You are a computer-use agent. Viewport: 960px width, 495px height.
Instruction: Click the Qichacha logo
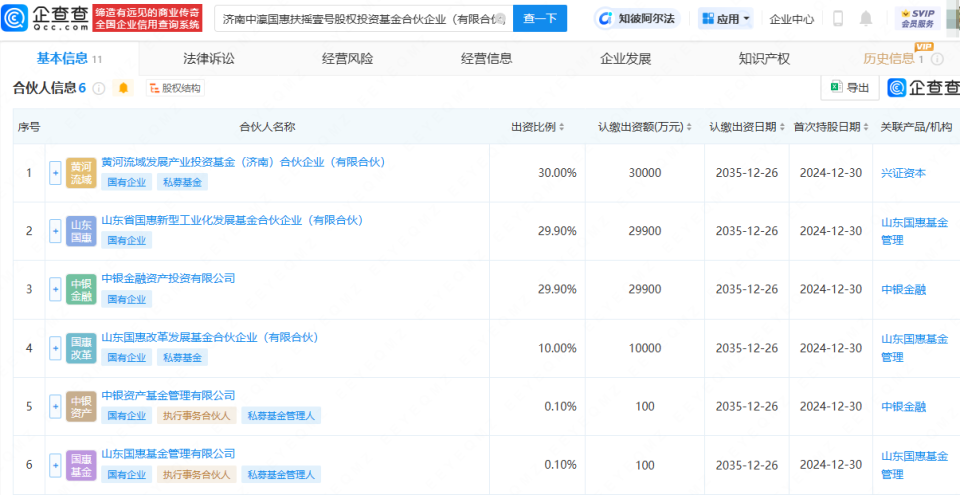click(x=45, y=18)
